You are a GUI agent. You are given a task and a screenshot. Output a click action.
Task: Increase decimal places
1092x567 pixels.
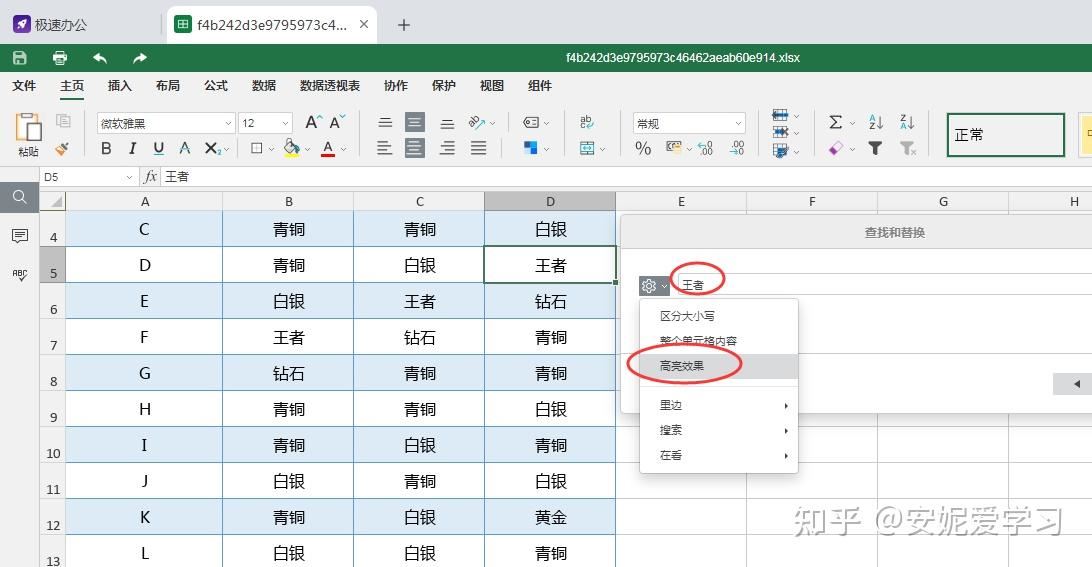(x=705, y=148)
